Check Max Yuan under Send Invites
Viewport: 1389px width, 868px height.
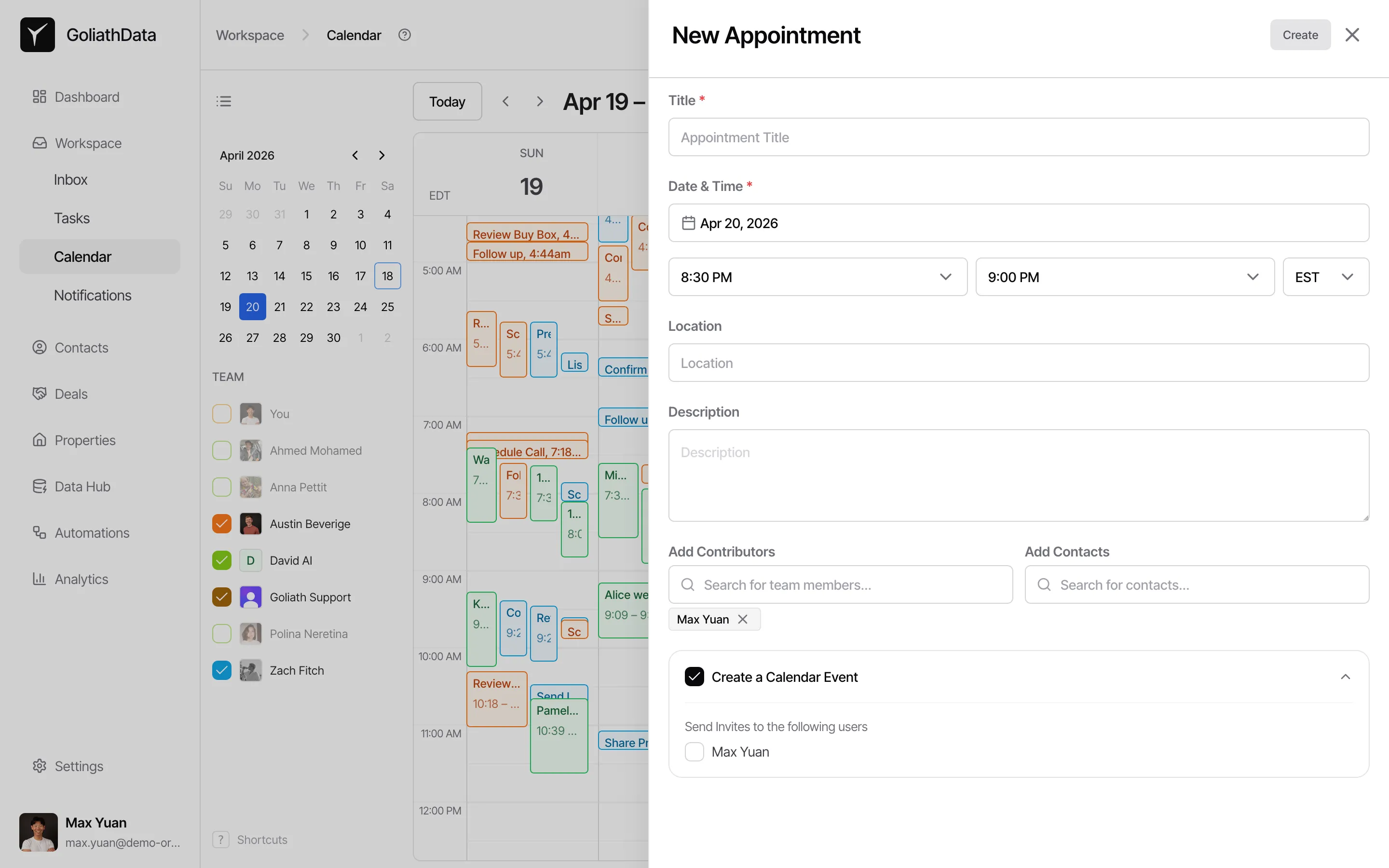694,751
